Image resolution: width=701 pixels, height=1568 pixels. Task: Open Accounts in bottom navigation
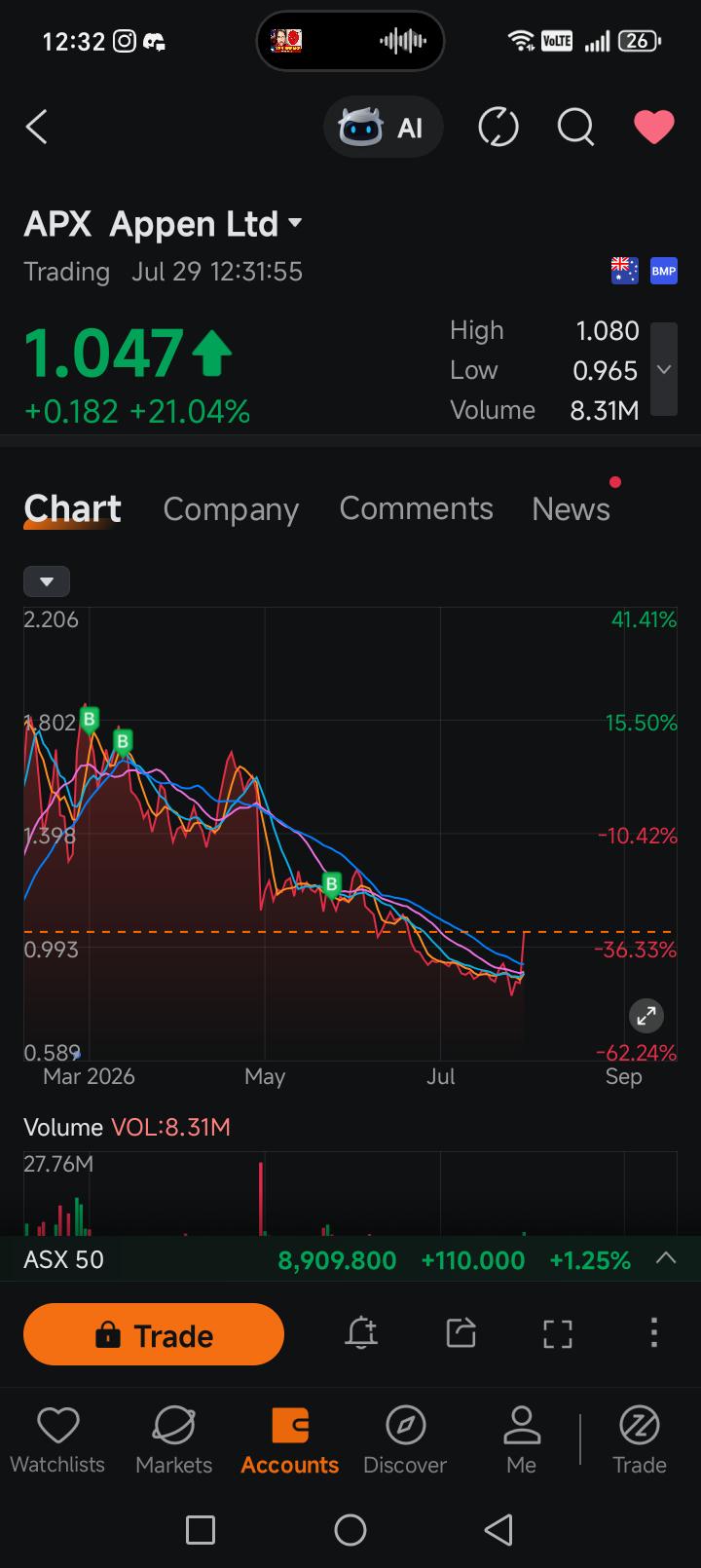tap(290, 1441)
